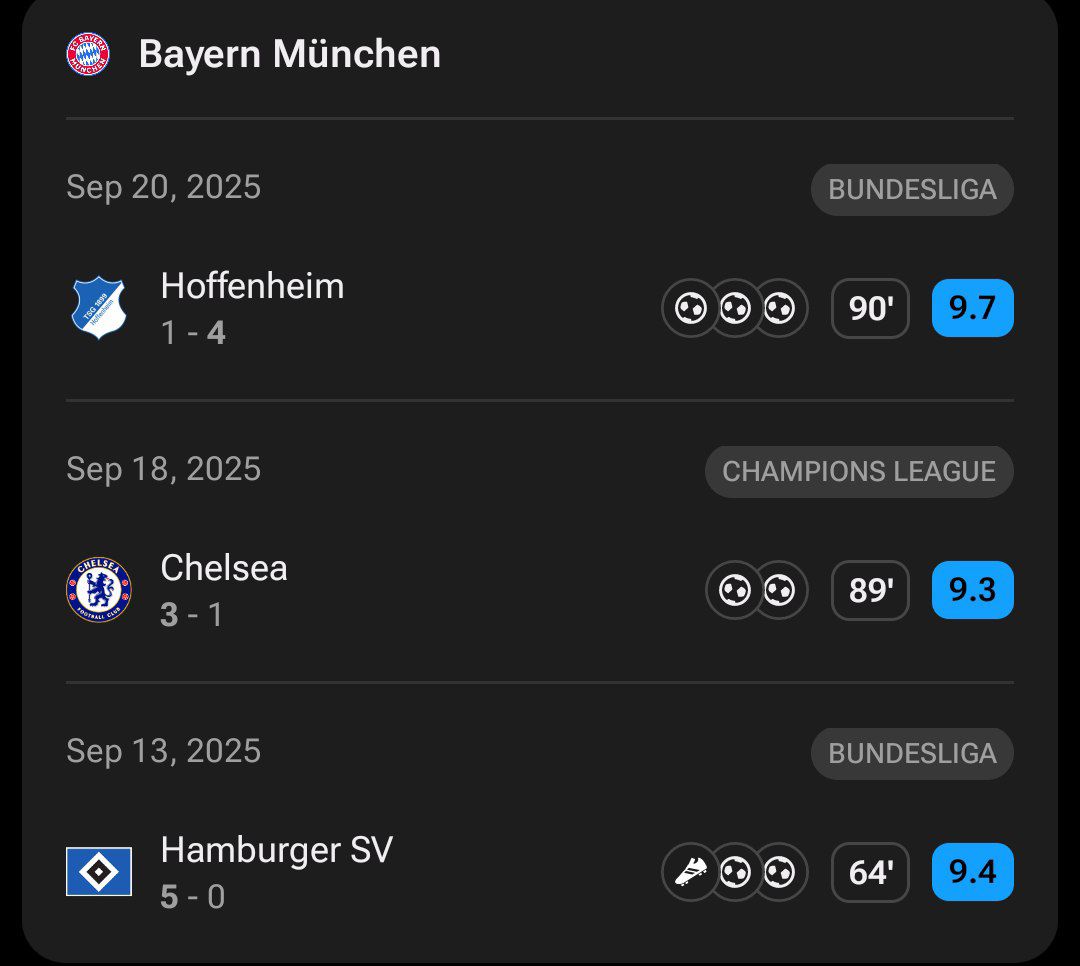Open the Chelsea 3 - 1 score line

(x=193, y=614)
